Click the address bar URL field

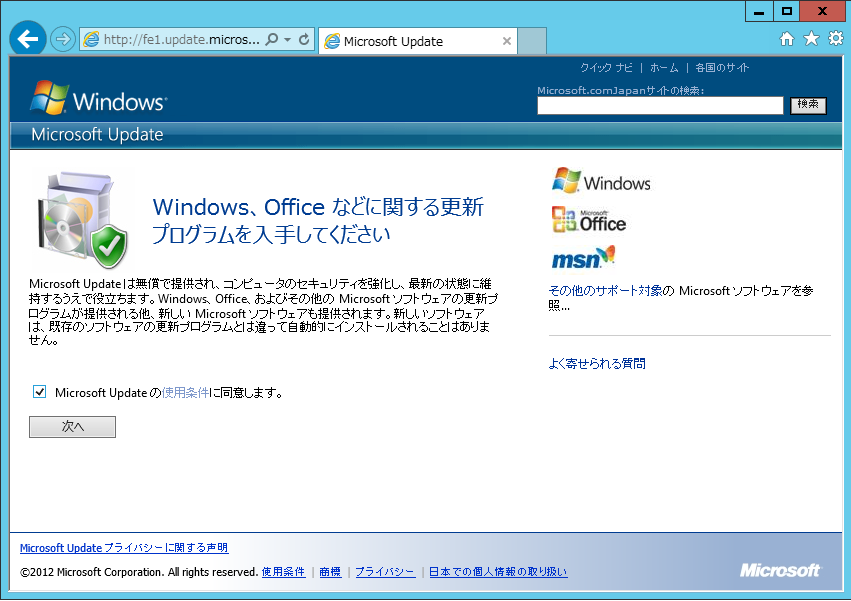(x=181, y=39)
